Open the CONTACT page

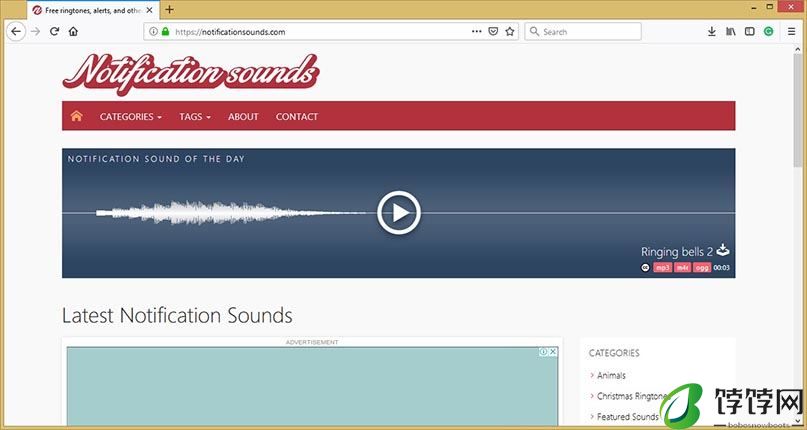297,116
